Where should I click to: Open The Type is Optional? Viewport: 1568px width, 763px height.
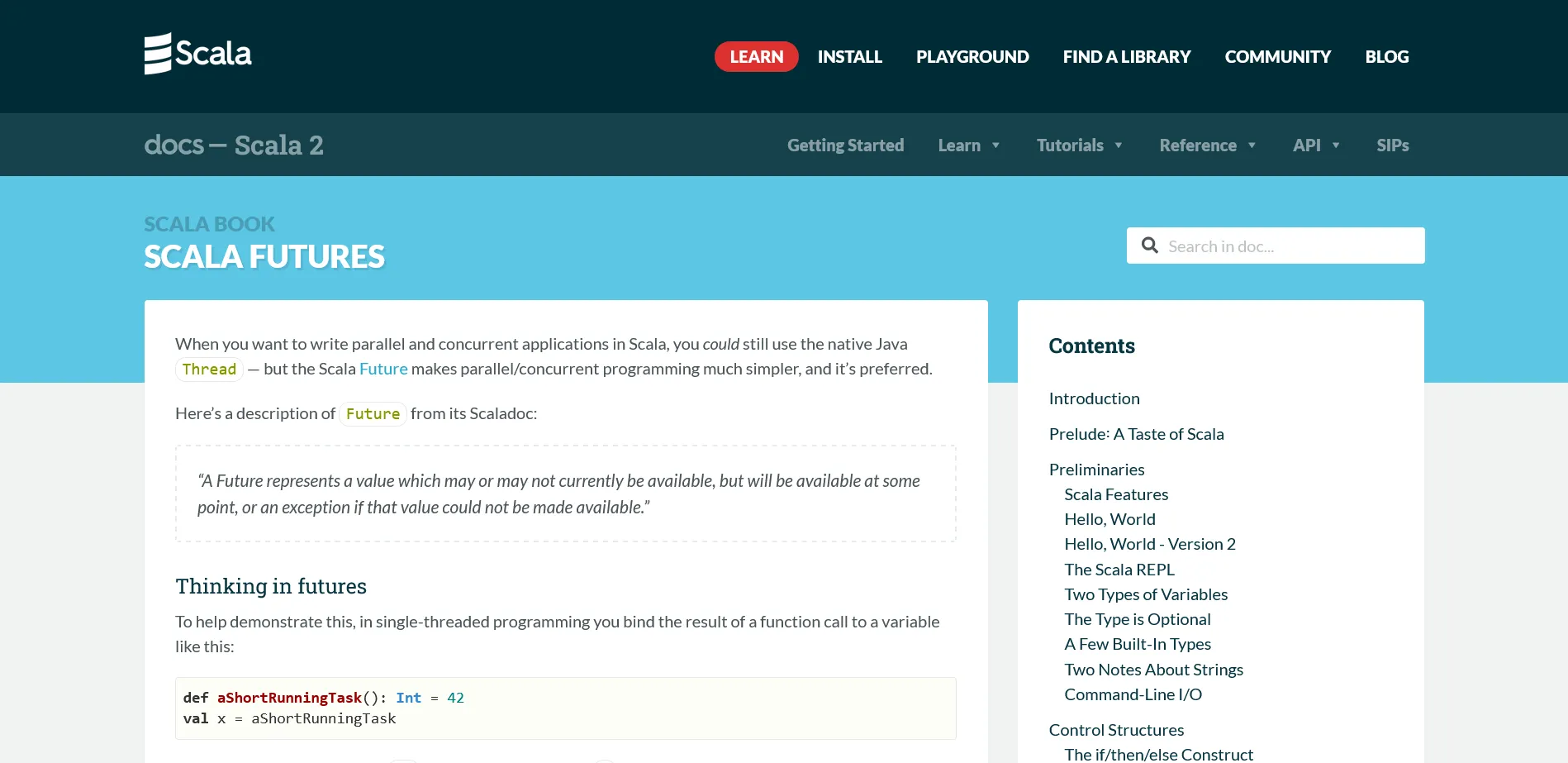pyautogui.click(x=1138, y=619)
